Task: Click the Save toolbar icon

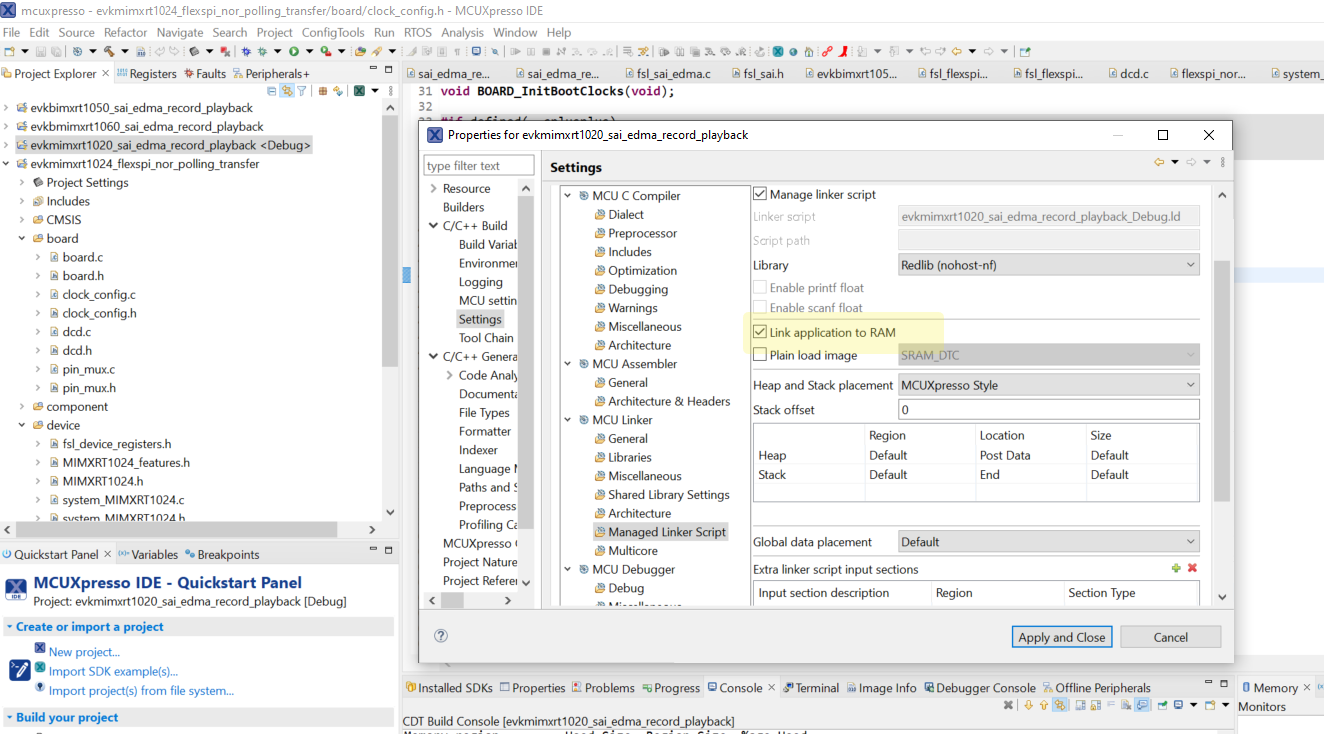Action: tap(40, 51)
